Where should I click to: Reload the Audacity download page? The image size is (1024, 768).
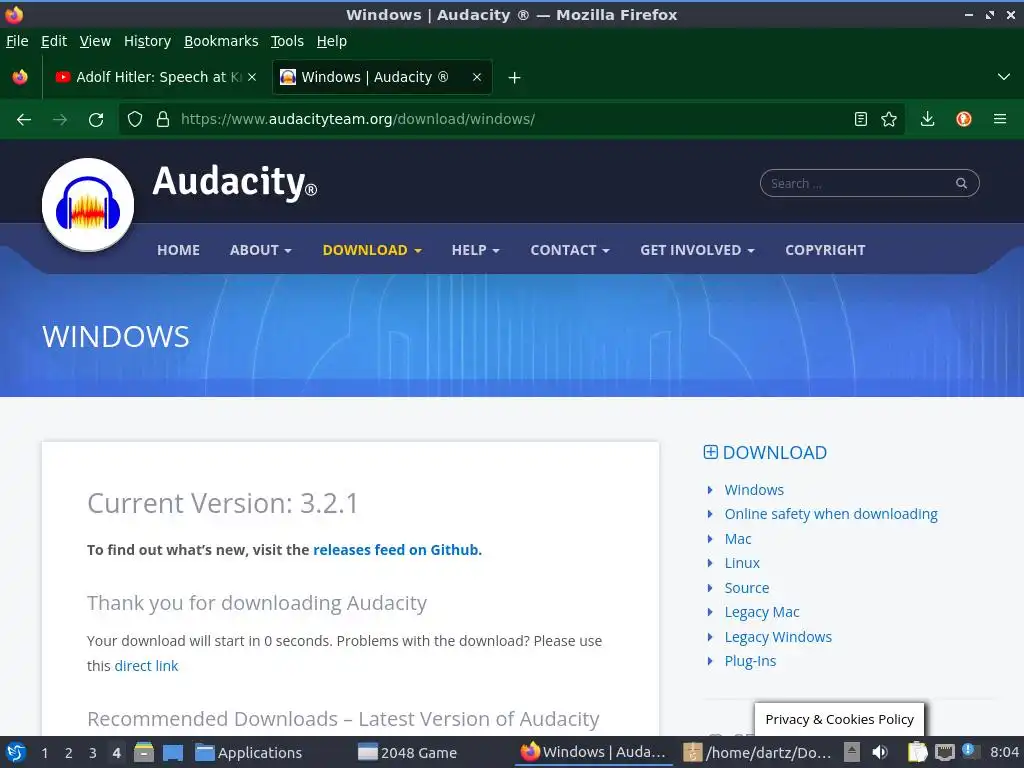[x=96, y=120]
